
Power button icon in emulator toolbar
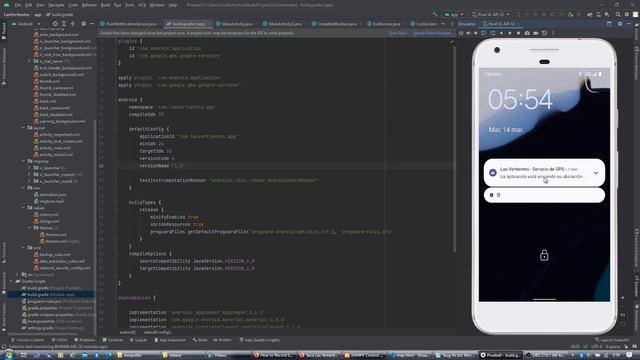point(461,33)
